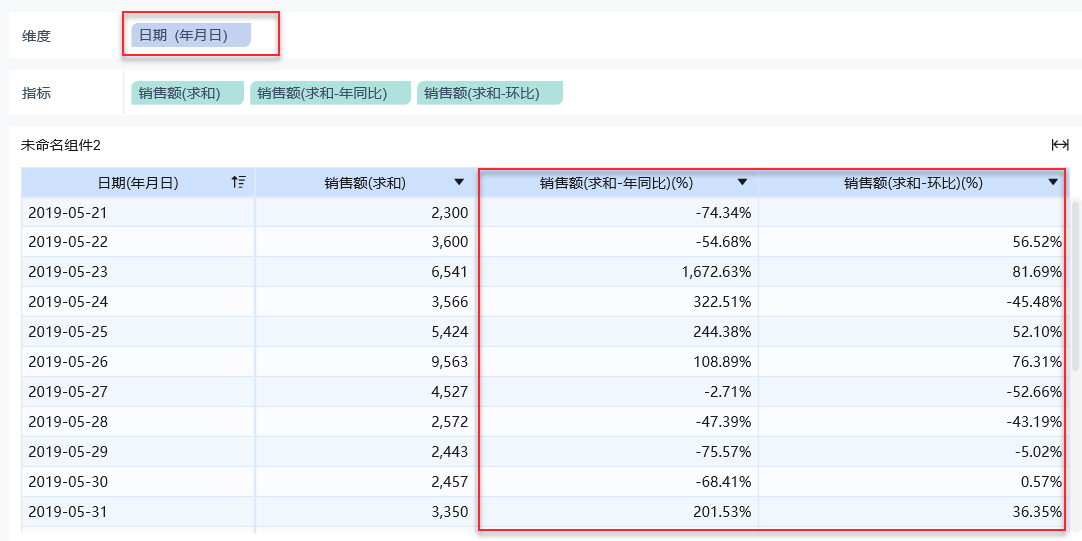The height and width of the screenshot is (541, 1082).
Task: Click the 销售额(求和-年同比) metric chip
Action: pos(330,93)
